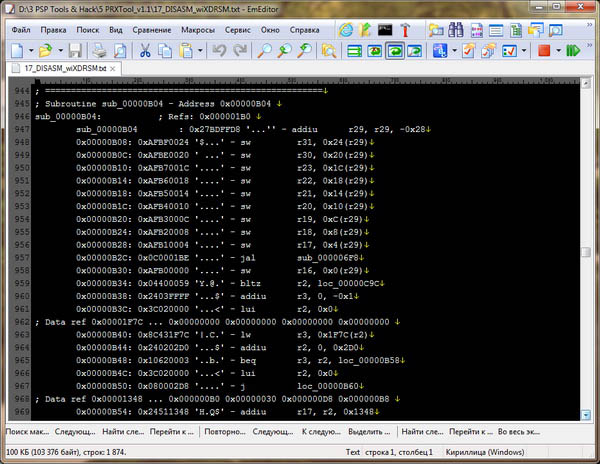Expand the Paste dropdown arrow

[199, 50]
